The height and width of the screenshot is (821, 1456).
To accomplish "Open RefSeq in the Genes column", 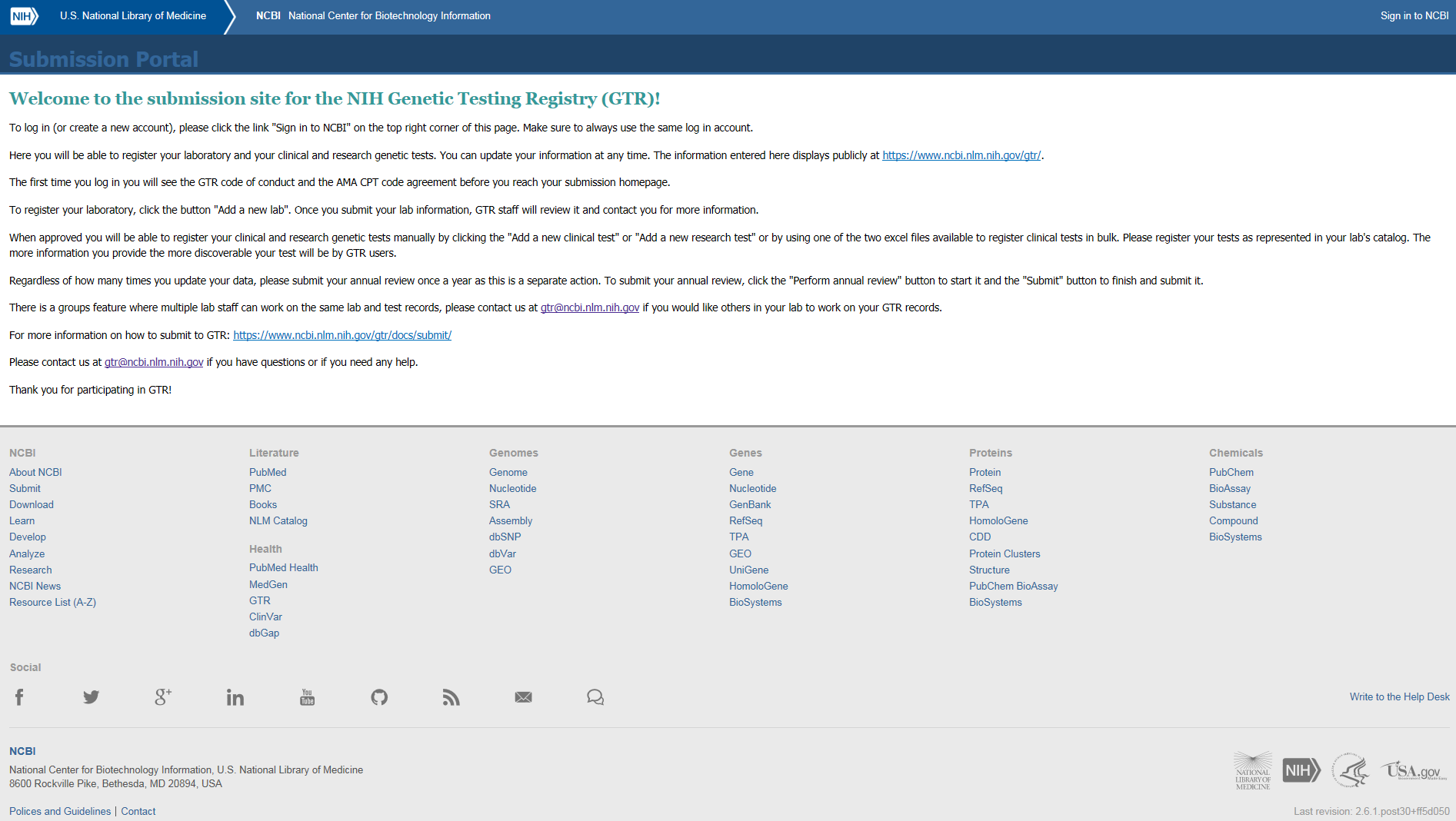I will tap(746, 520).
